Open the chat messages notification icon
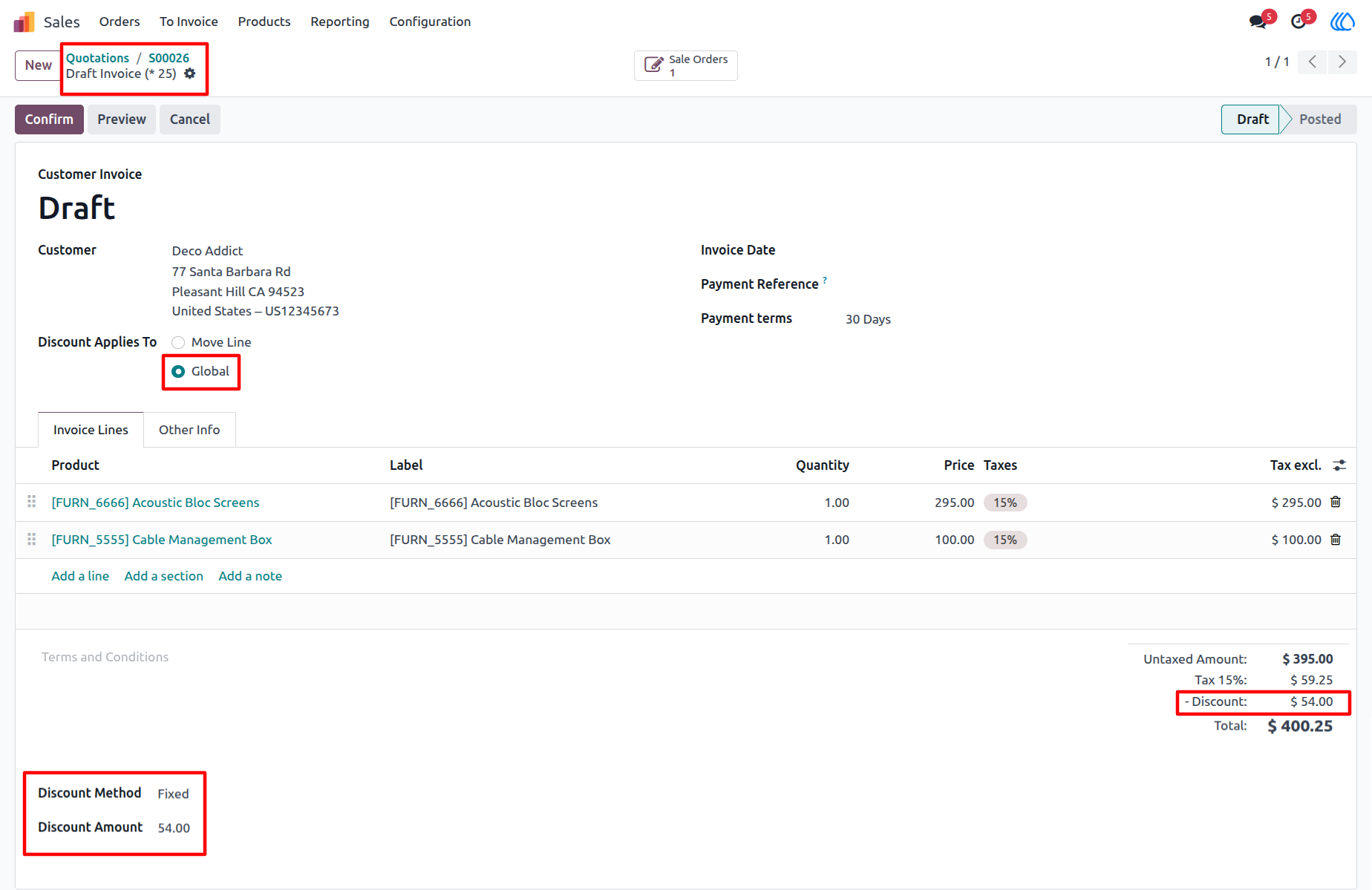The height and width of the screenshot is (890, 1372). tap(1258, 22)
